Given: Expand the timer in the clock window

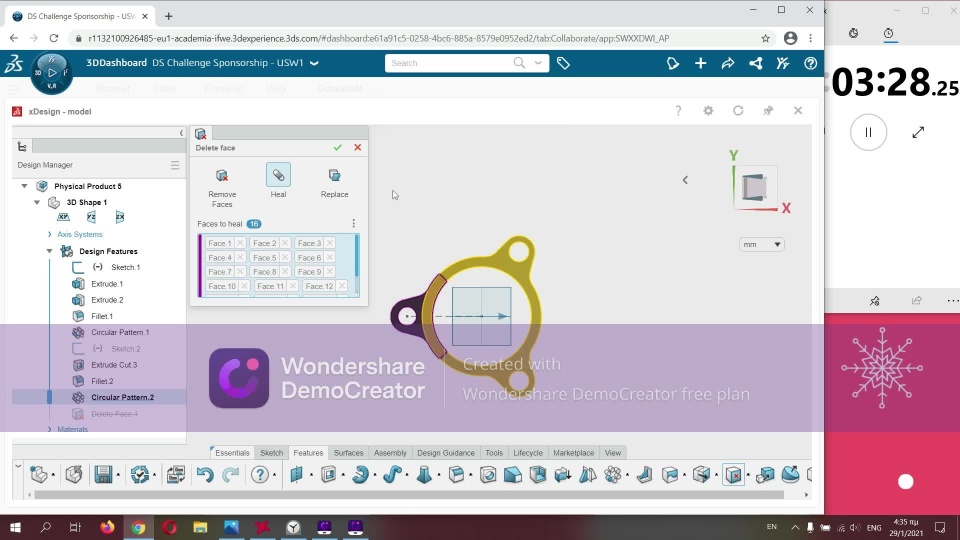Looking at the screenshot, I should 918,132.
